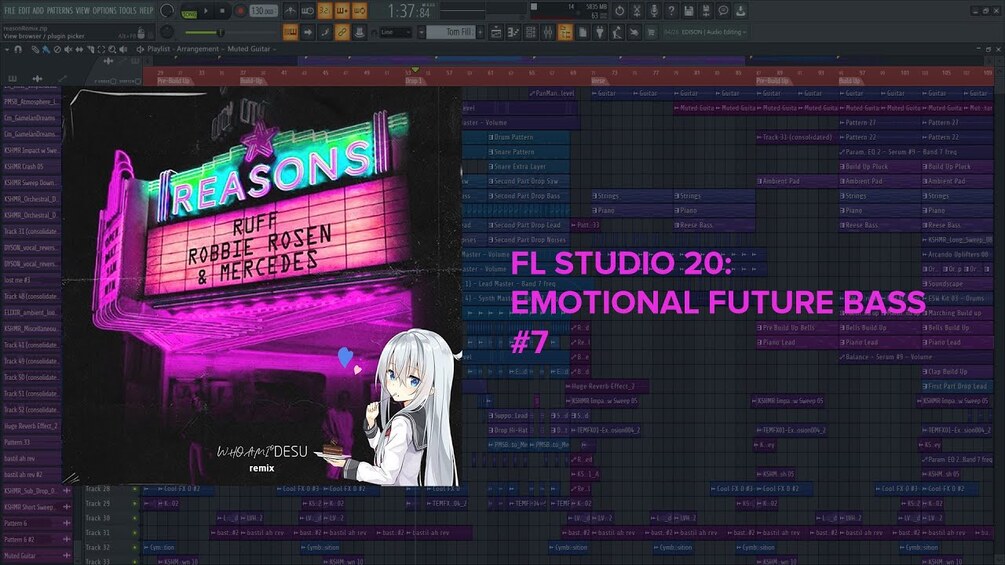Image resolution: width=1005 pixels, height=565 pixels.
Task: Click the Stop transport button
Action: [222, 11]
